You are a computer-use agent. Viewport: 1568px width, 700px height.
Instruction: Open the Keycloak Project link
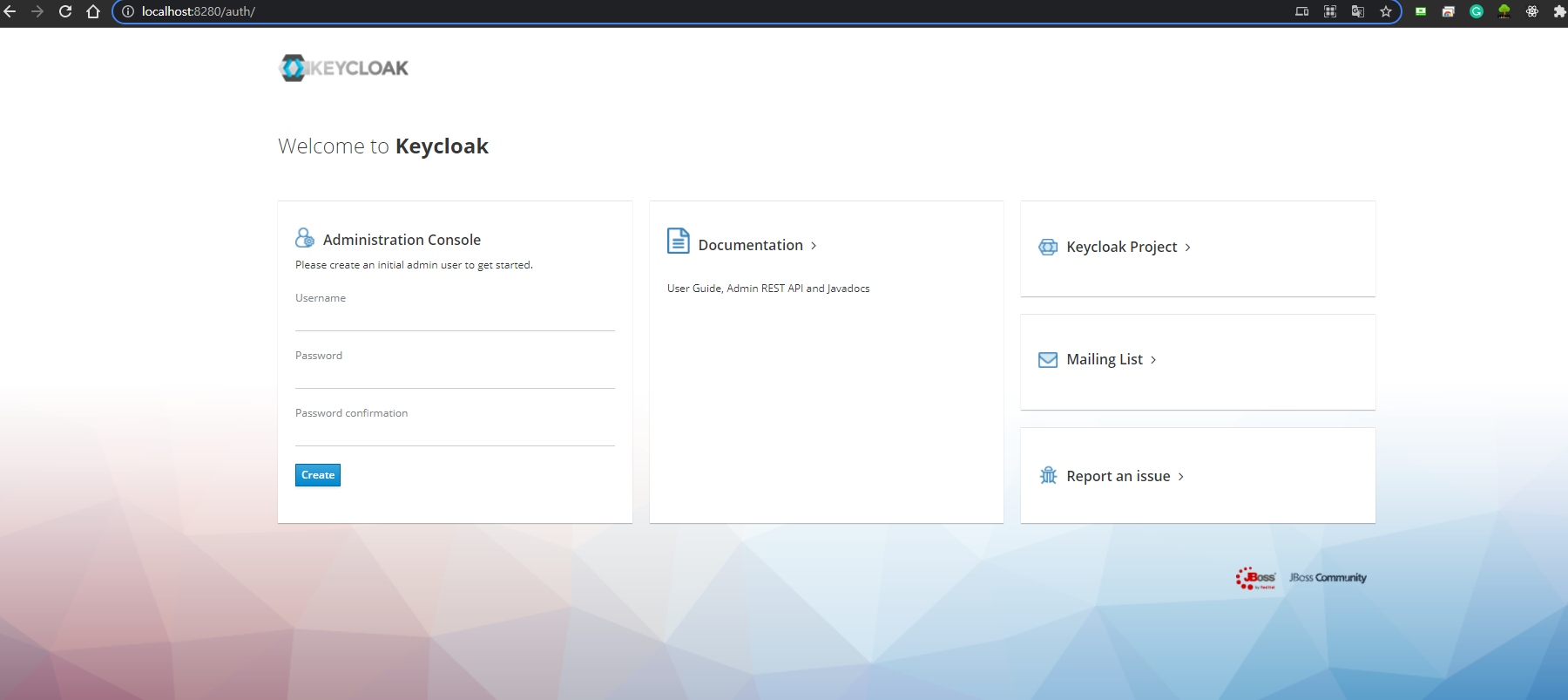tap(1122, 247)
